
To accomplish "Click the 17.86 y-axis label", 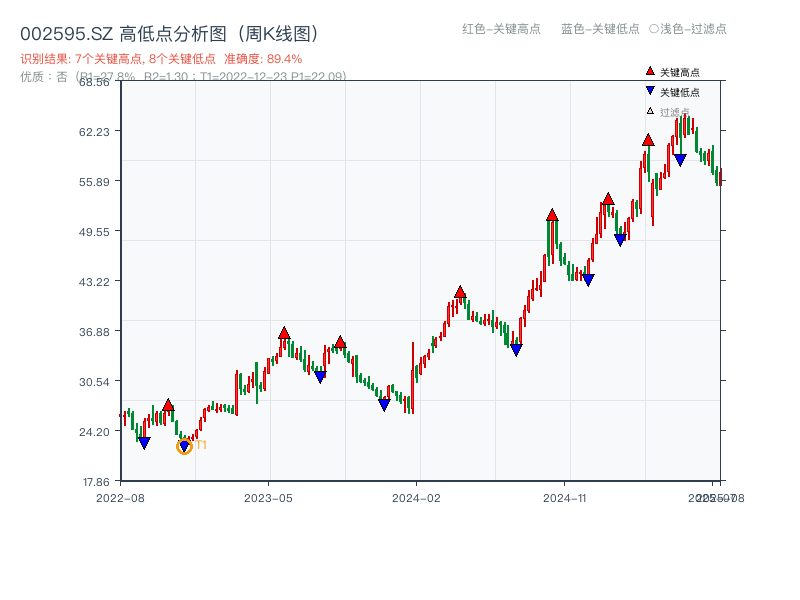I will (96, 482).
